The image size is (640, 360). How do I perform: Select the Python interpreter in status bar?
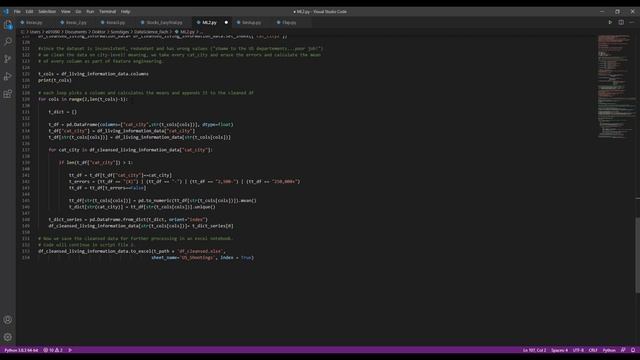pyautogui.click(x=21, y=350)
